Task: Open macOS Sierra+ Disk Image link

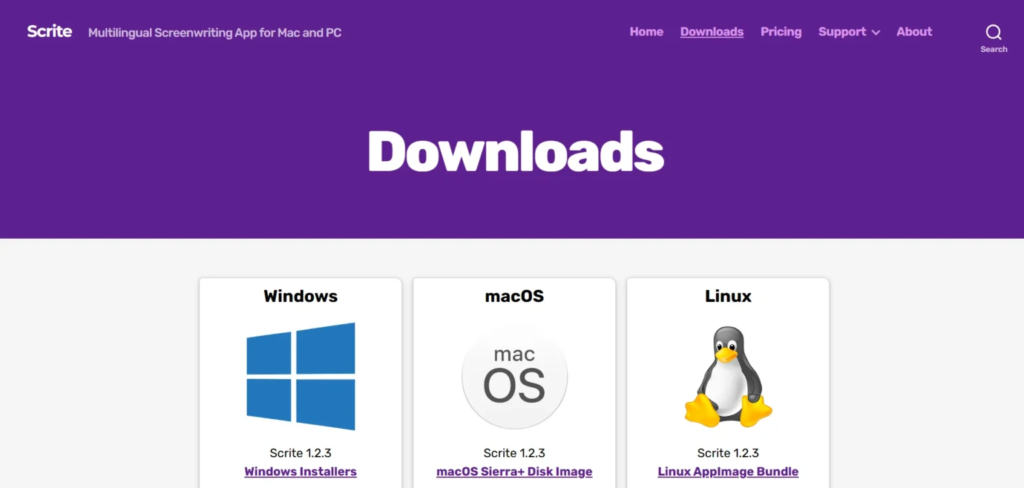Action: pyautogui.click(x=515, y=472)
